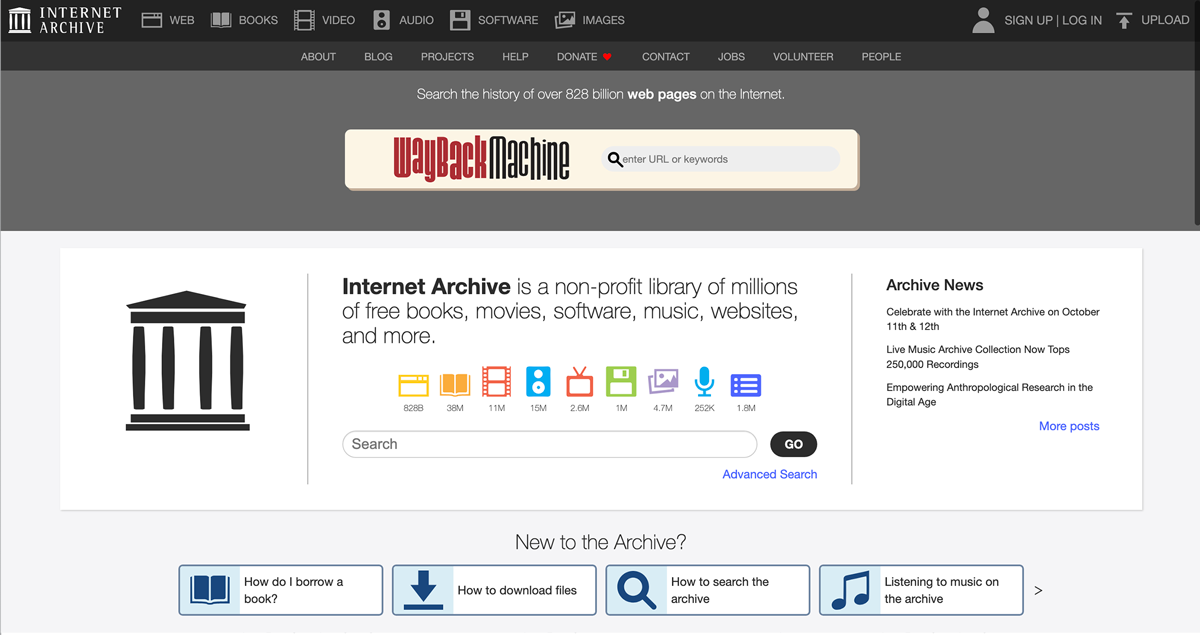Viewport: 1200px width, 635px height.
Task: Expand next help cards with right arrow
Action: (1038, 591)
